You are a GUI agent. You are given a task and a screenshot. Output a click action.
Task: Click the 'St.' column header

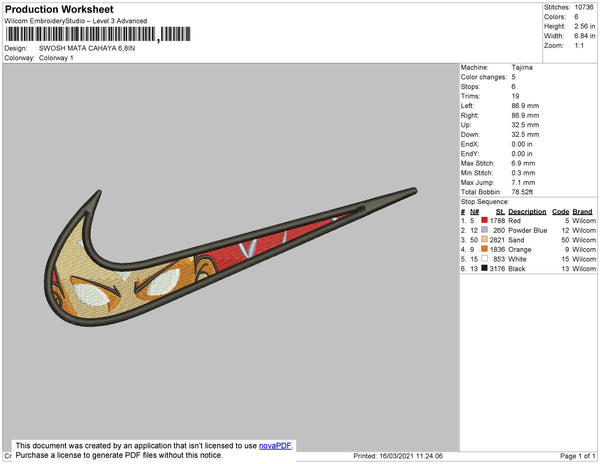coord(500,212)
